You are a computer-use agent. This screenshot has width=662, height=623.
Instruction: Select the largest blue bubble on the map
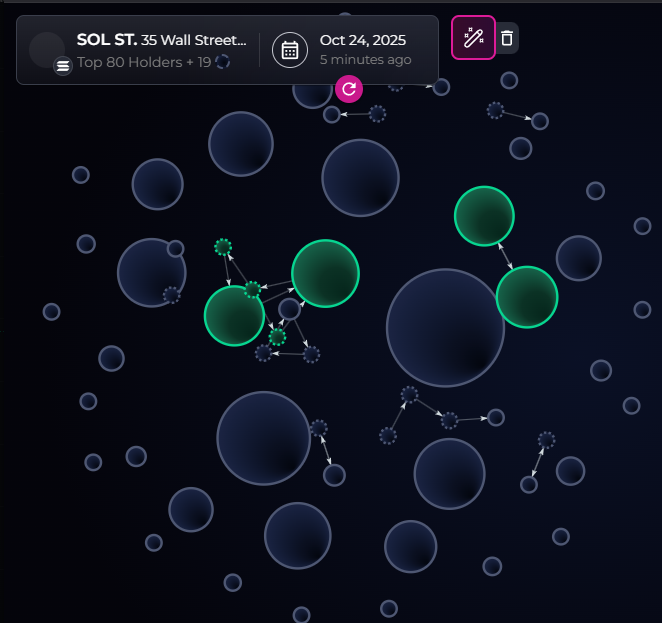coord(445,328)
